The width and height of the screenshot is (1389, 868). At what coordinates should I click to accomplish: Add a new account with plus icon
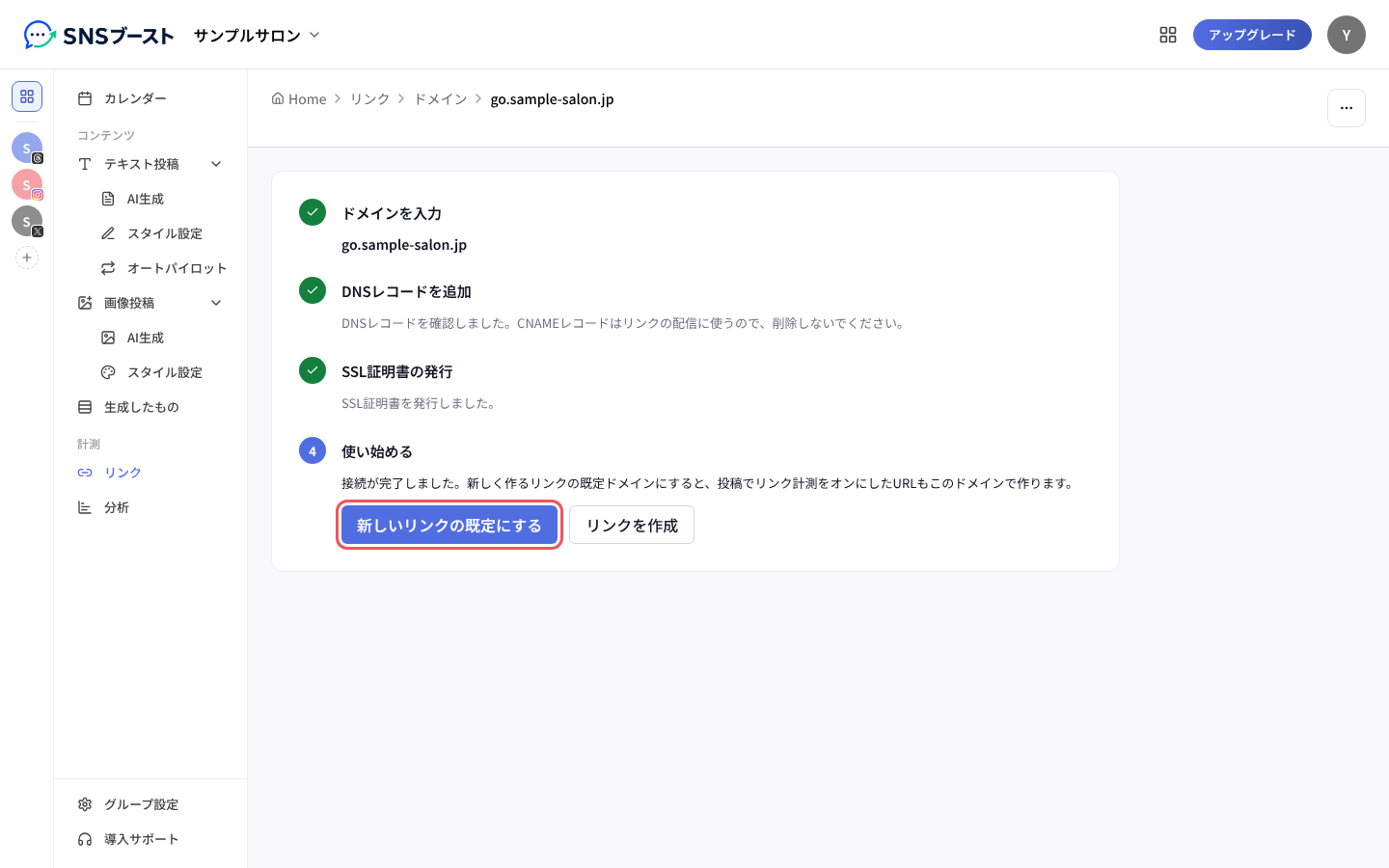(x=27, y=258)
